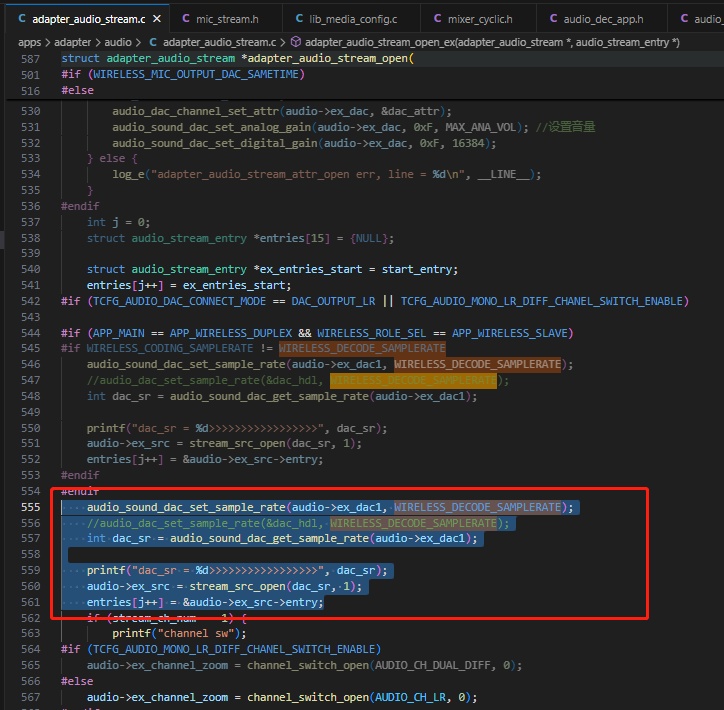Open the 'audio' breadcrumb segment

[118, 42]
